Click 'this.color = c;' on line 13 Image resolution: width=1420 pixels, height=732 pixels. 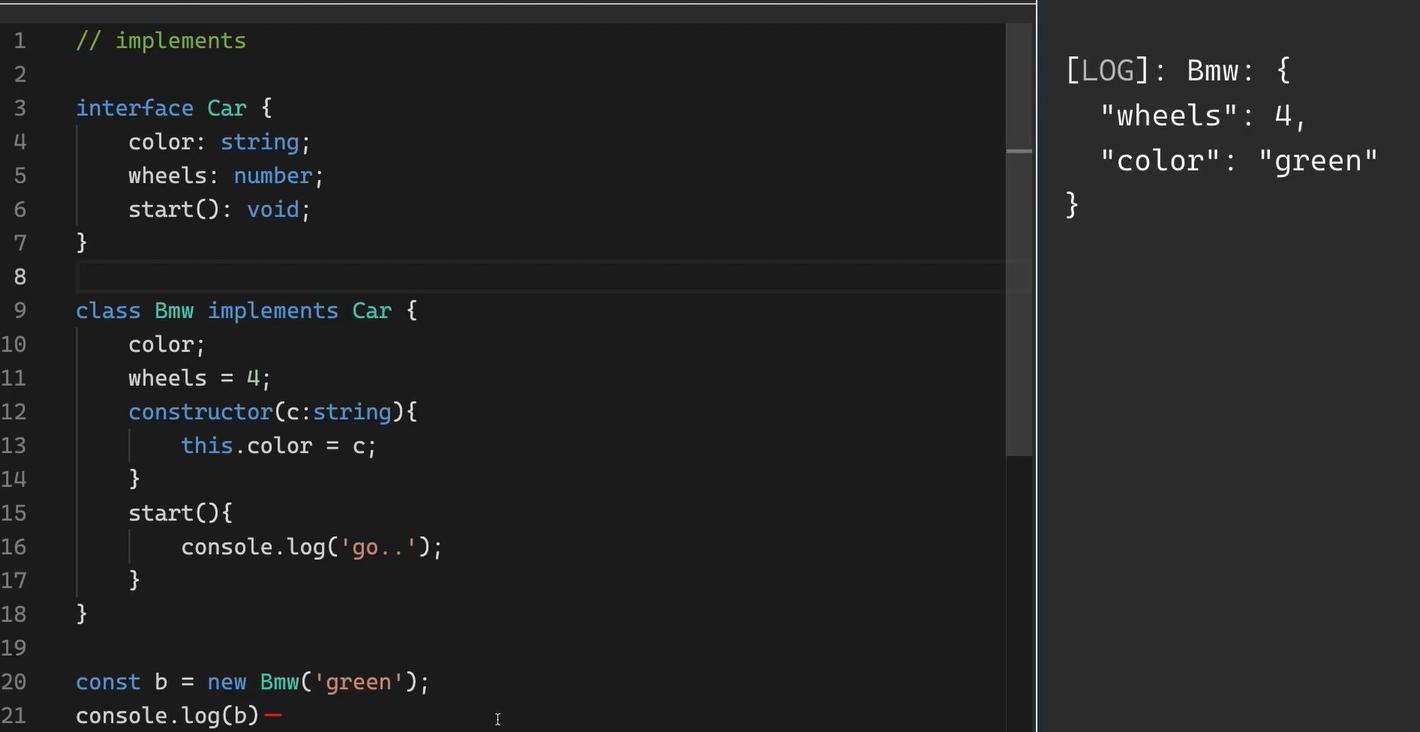point(279,446)
